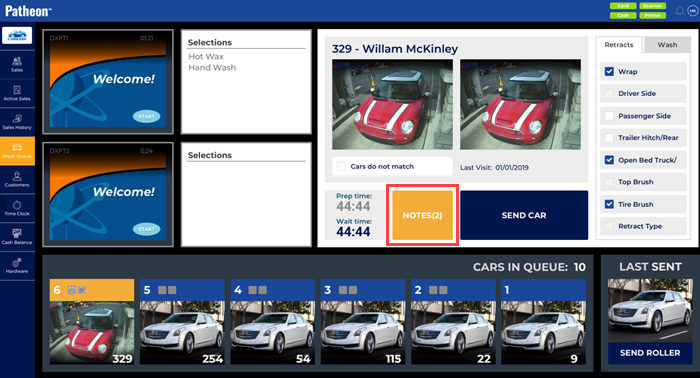700x378 pixels.
Task: Open the NOTES(2) button
Action: 422,215
